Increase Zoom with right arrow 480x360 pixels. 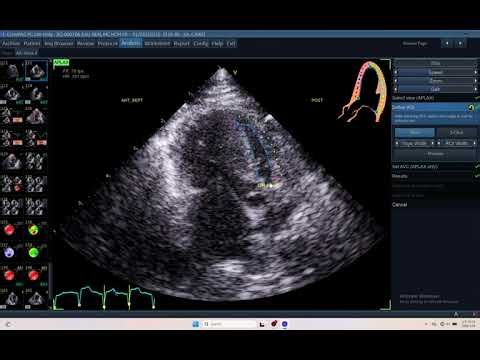476,81
